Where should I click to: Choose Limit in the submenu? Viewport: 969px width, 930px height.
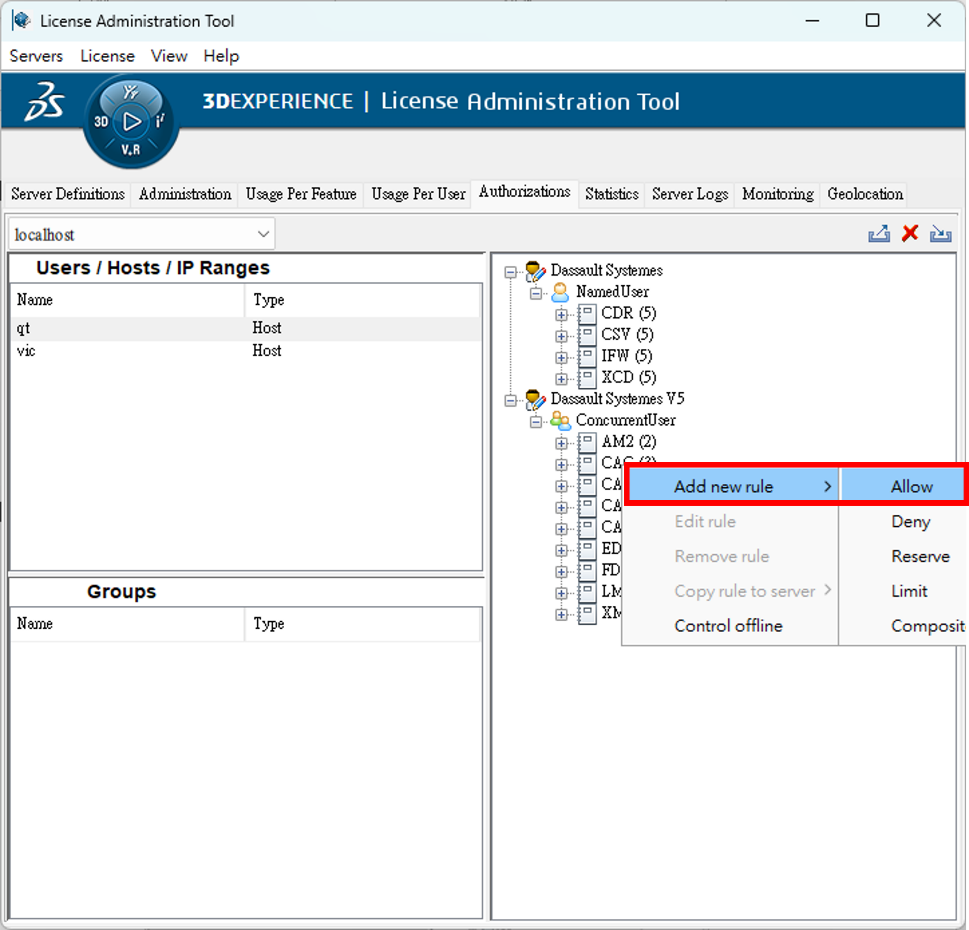tap(903, 591)
